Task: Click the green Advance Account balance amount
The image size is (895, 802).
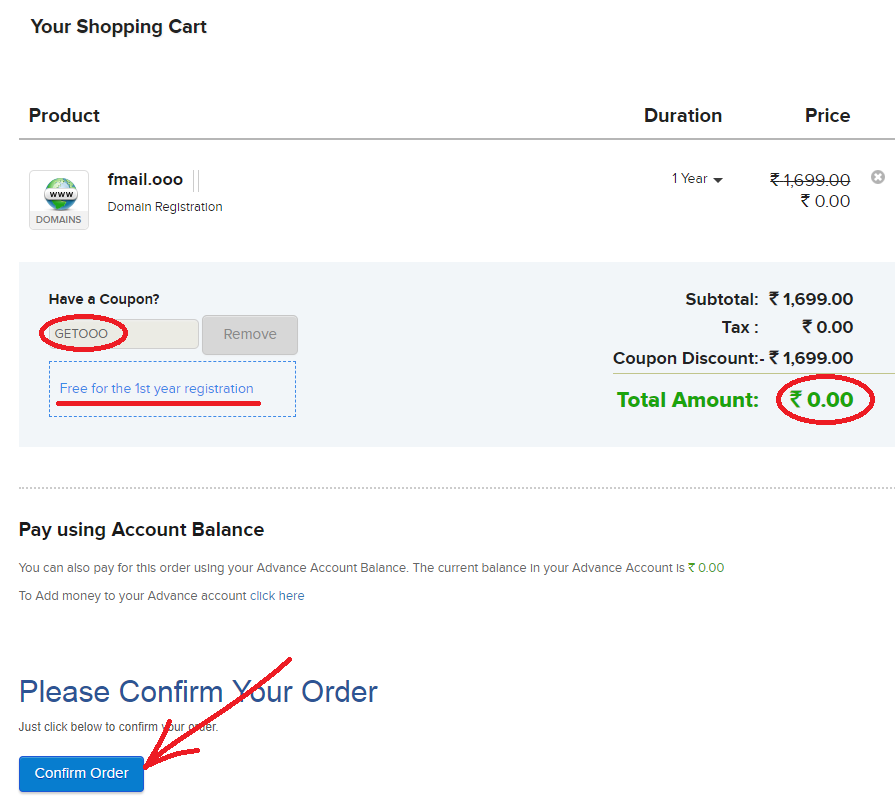Action: point(705,567)
